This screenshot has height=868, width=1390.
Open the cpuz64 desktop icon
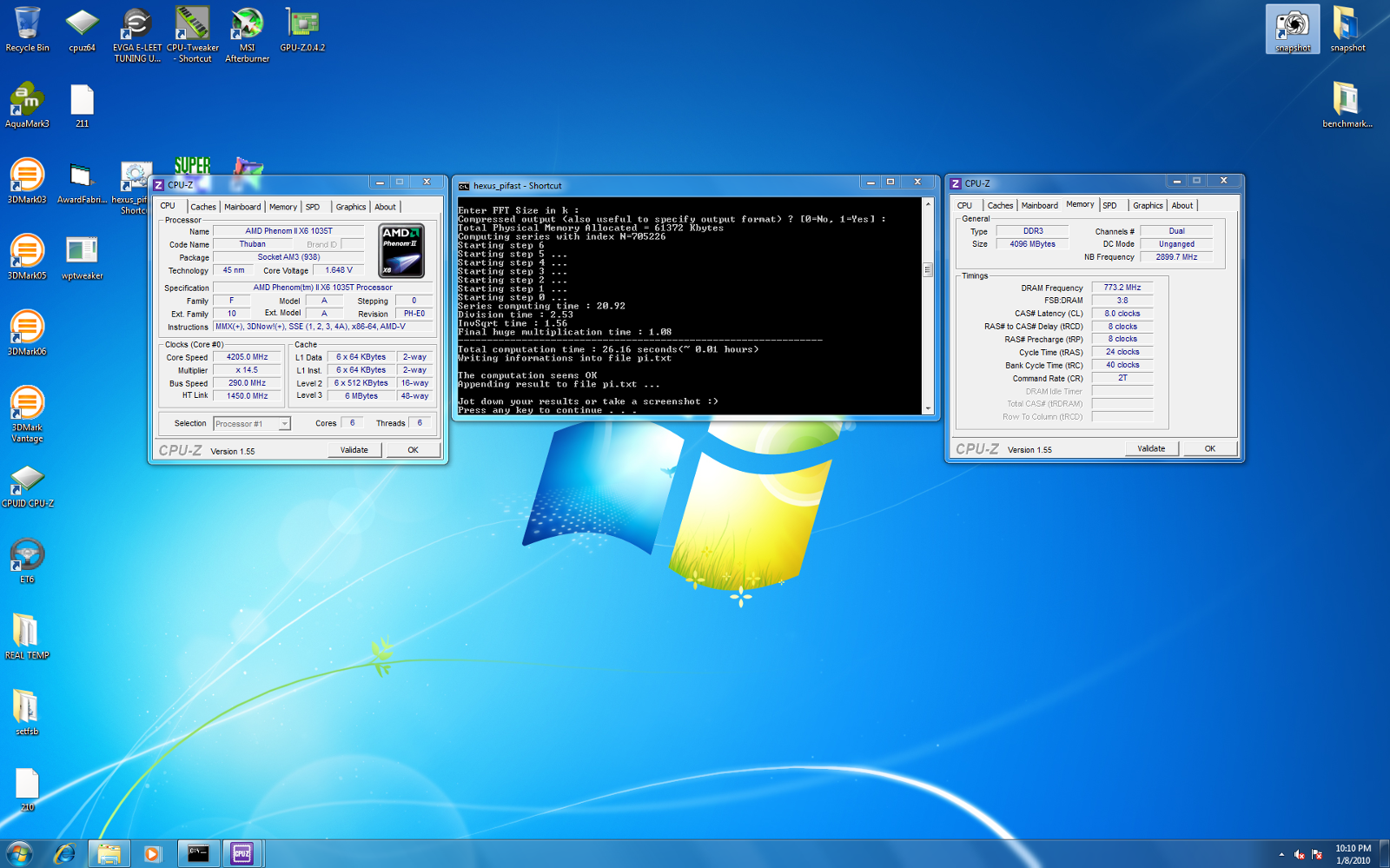[x=82, y=30]
